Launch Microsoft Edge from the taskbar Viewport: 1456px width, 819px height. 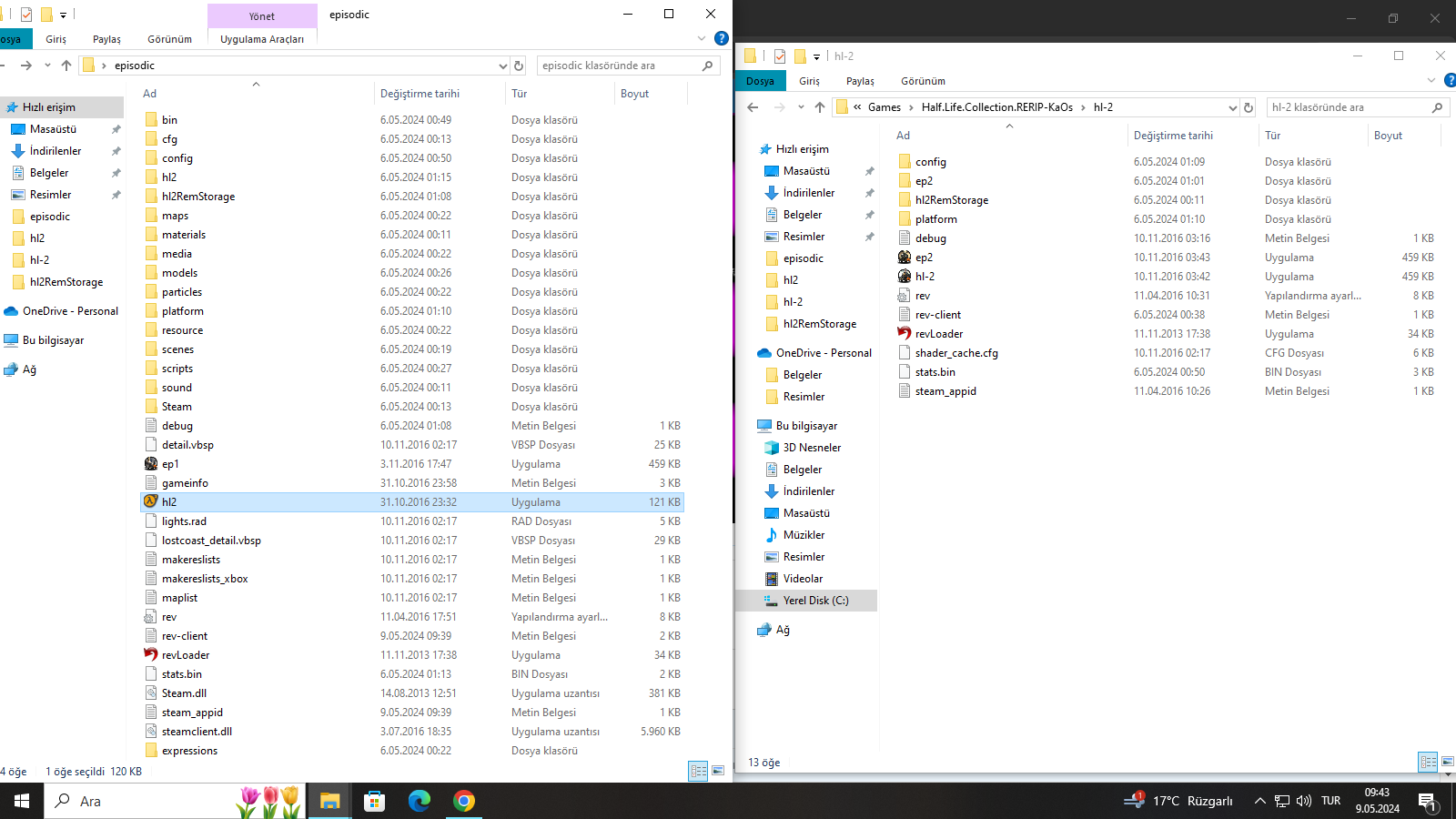419,801
